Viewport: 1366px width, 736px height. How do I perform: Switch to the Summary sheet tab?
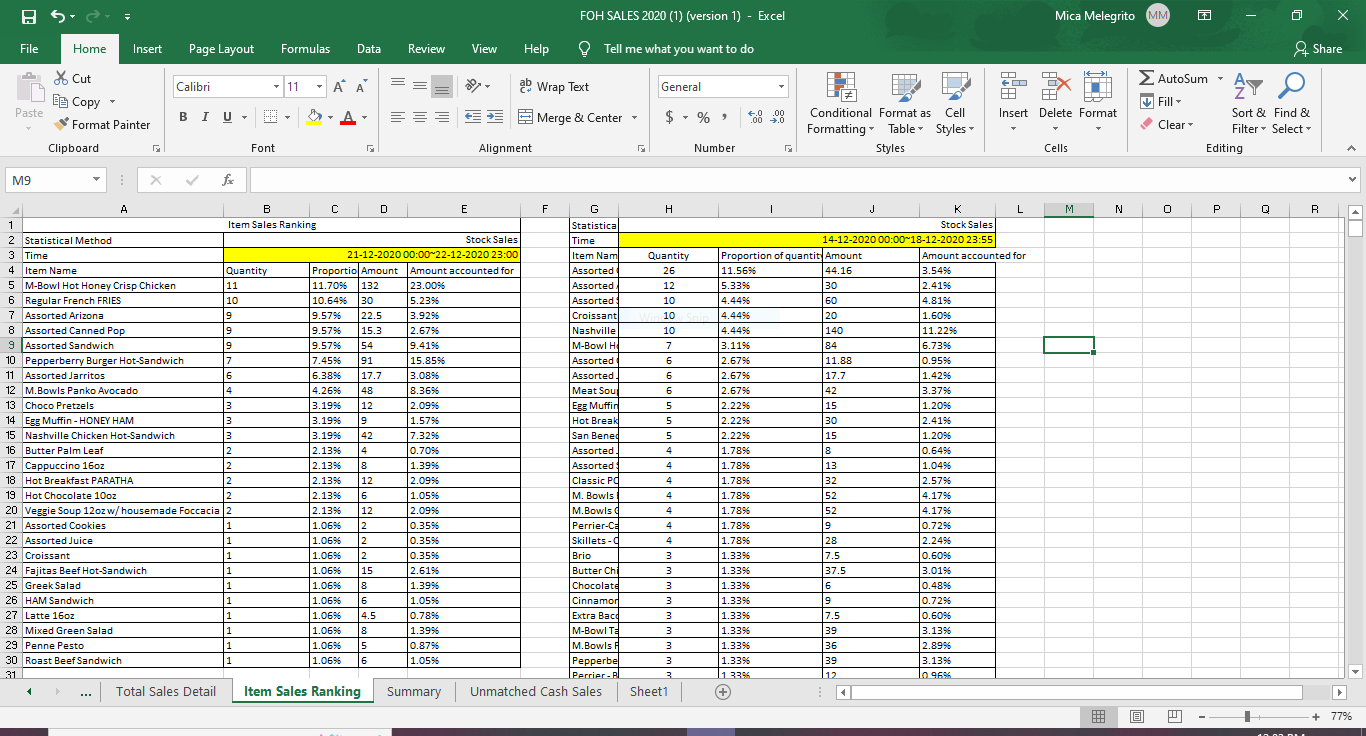tap(413, 692)
